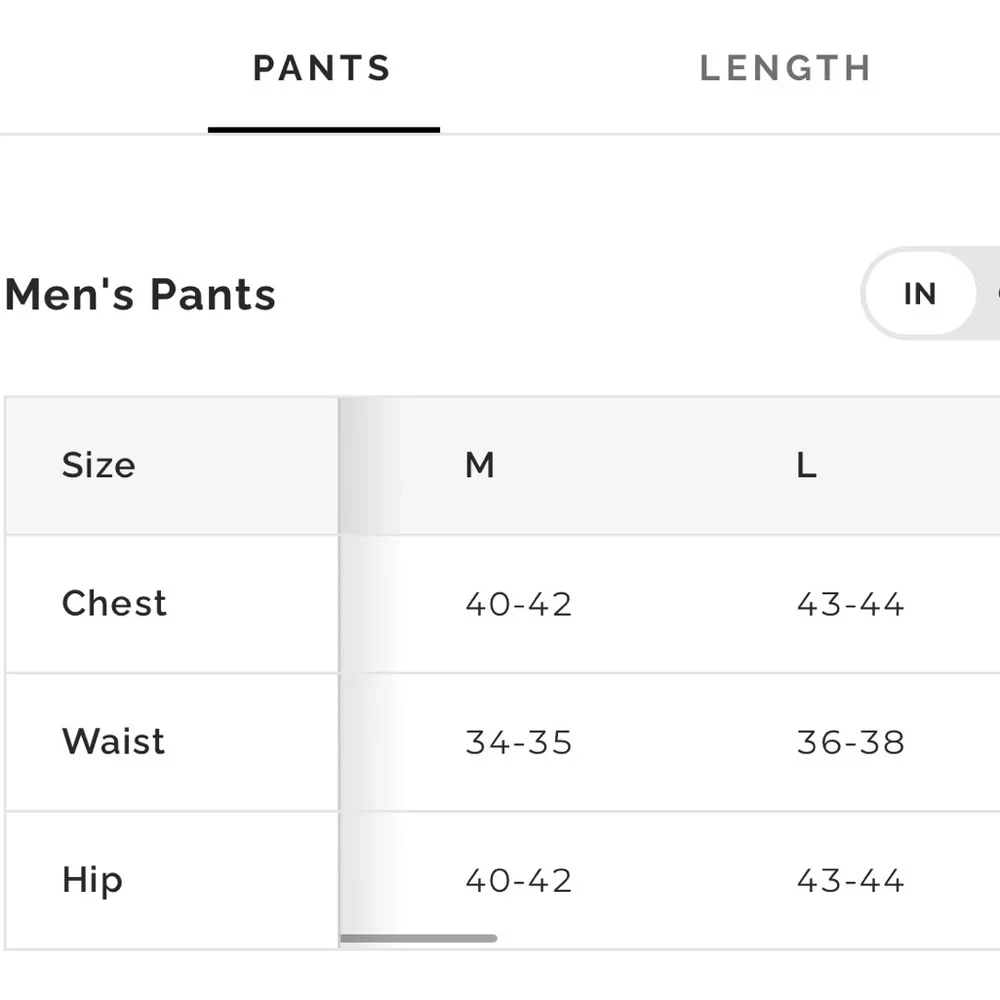Click the Size header cell
The image size is (1000, 1000).
98,465
